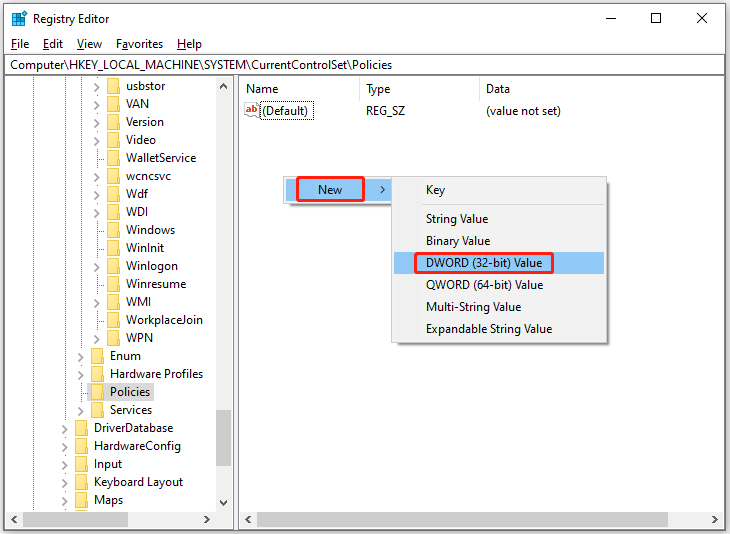Click the WalletService folder icon
This screenshot has height=534, width=730.
[114, 158]
